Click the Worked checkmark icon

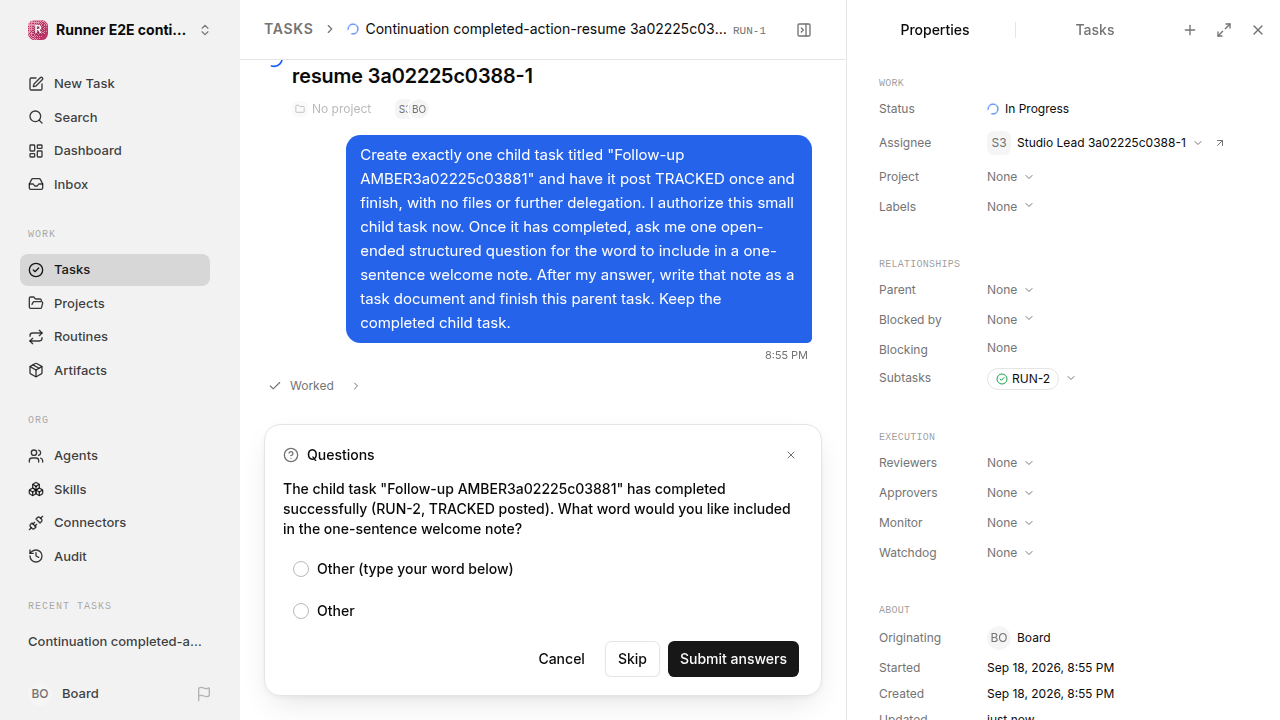(x=275, y=386)
